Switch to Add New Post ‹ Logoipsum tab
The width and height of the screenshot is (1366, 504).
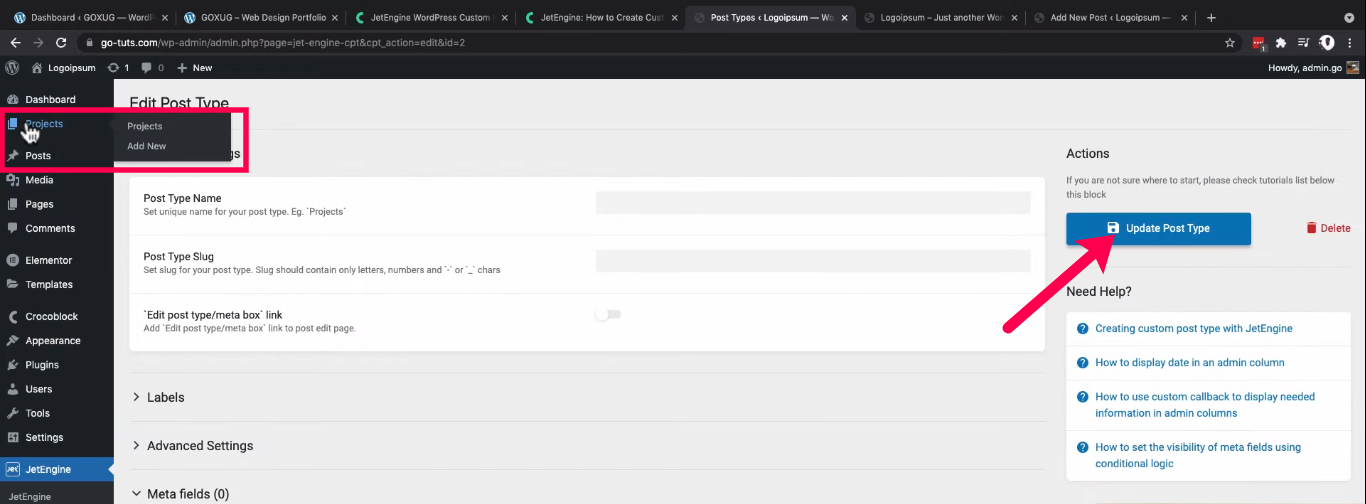[1110, 18]
